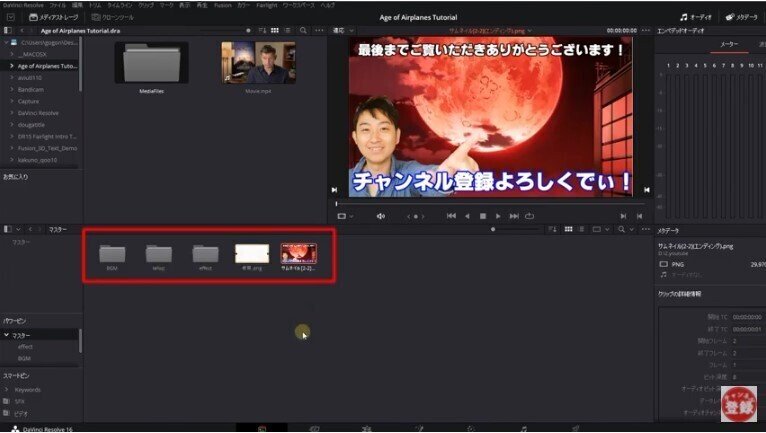Open search in the media pool

[x=621, y=229]
